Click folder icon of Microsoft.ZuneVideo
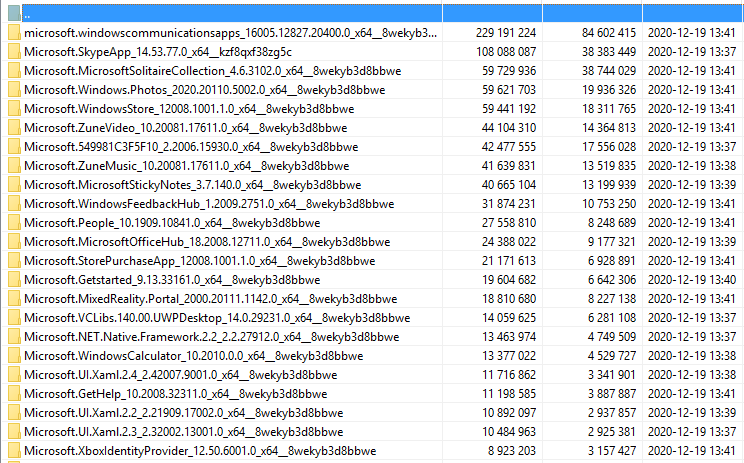 click(14, 127)
